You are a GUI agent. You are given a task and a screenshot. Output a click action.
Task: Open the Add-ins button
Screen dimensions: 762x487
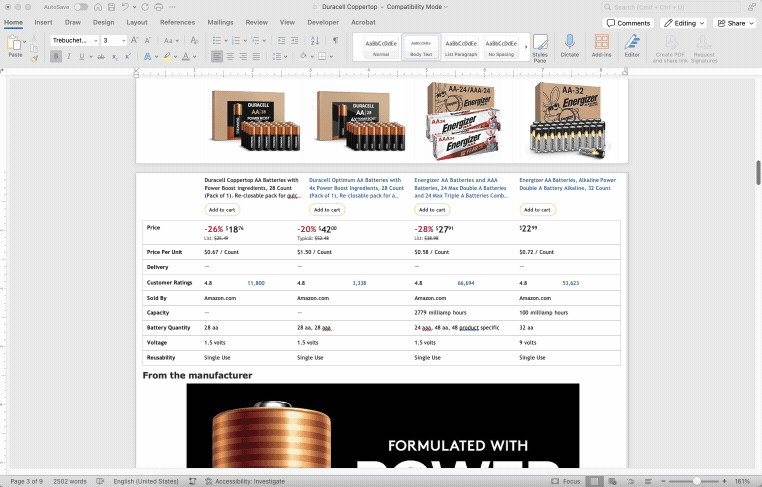[602, 46]
